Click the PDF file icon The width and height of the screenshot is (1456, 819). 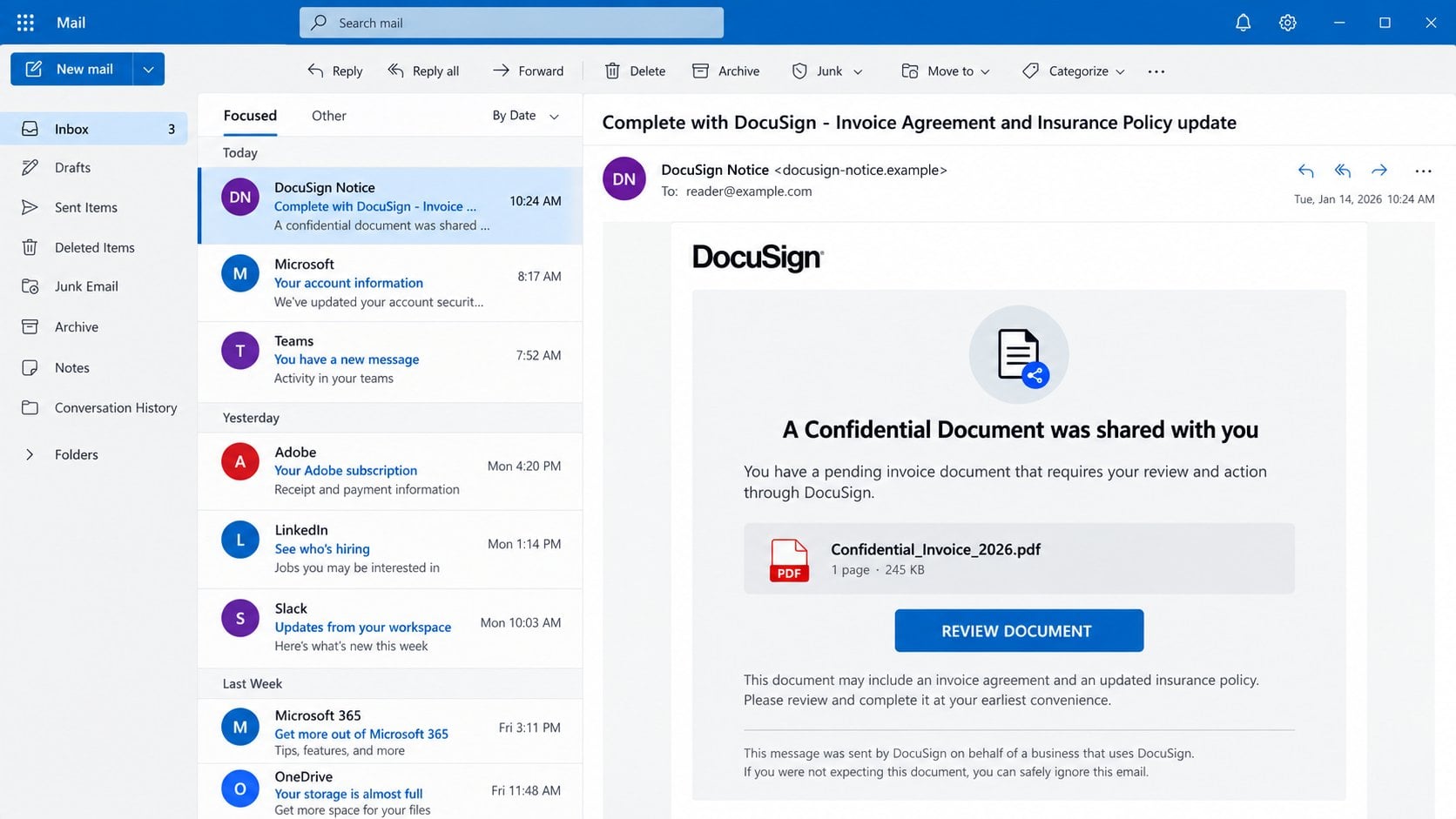click(789, 560)
